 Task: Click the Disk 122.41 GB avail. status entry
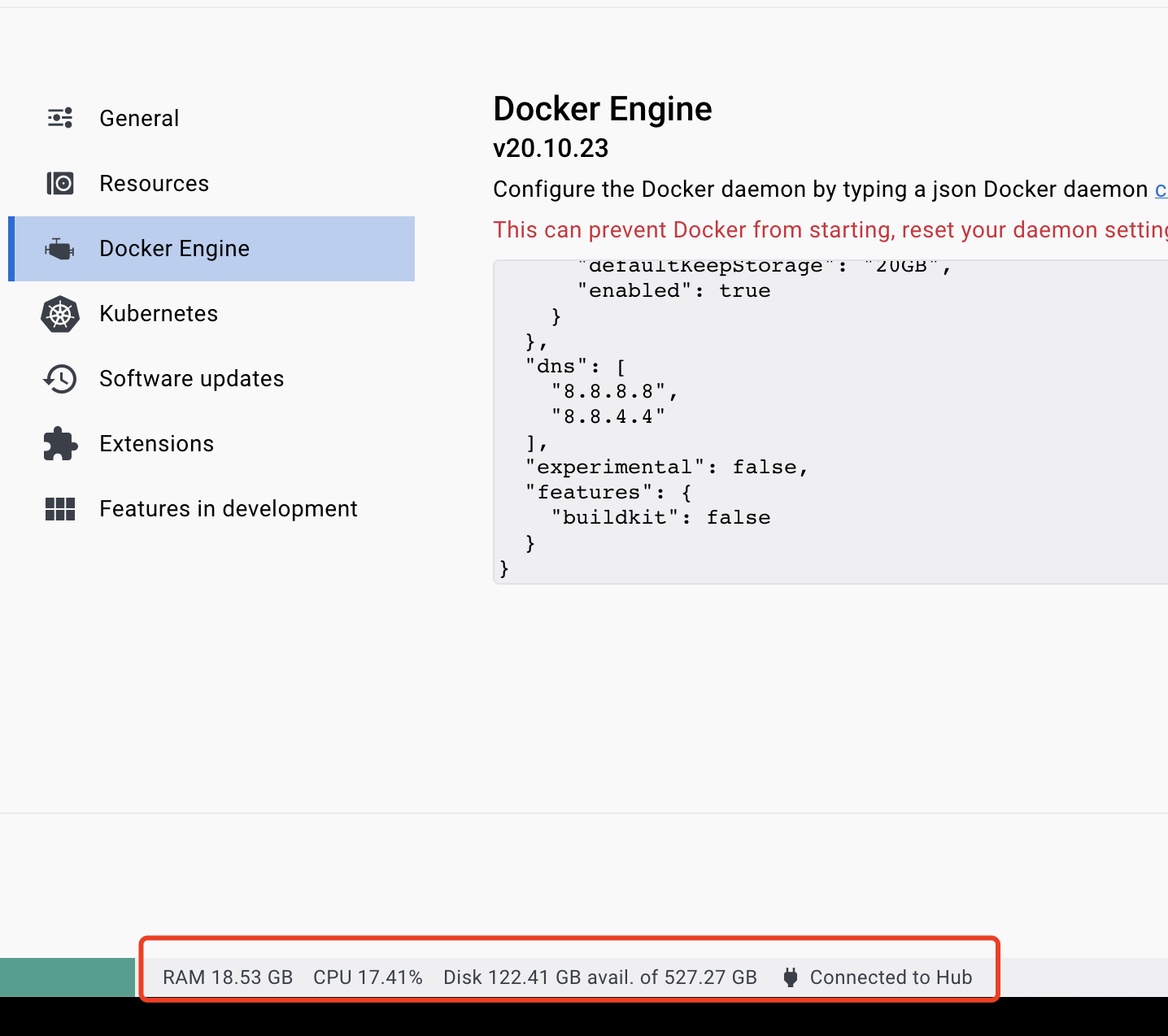[x=600, y=977]
